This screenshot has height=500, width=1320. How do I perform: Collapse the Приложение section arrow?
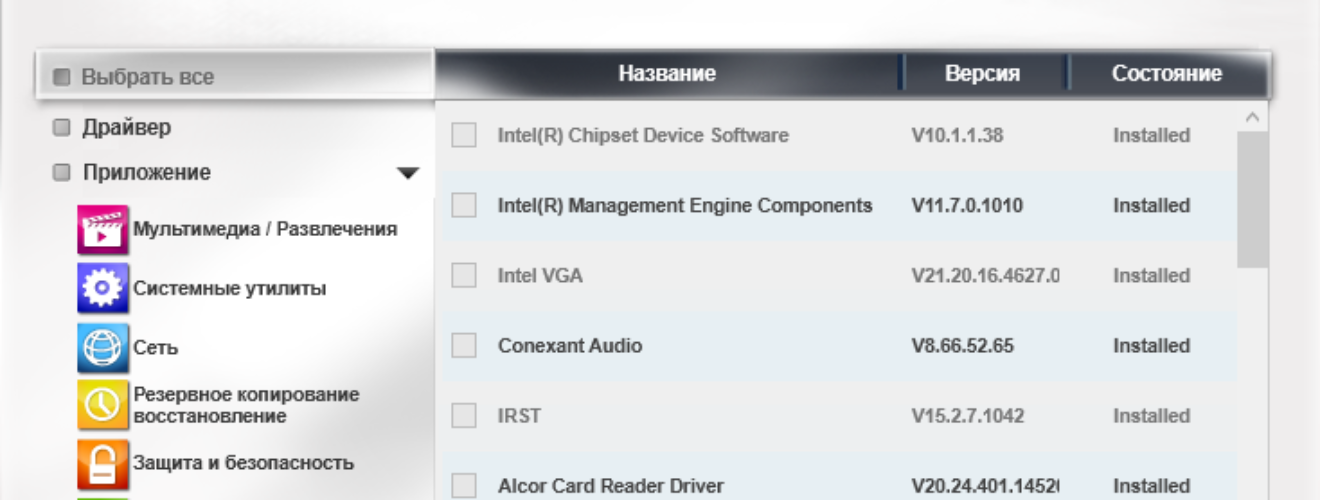[x=408, y=174]
